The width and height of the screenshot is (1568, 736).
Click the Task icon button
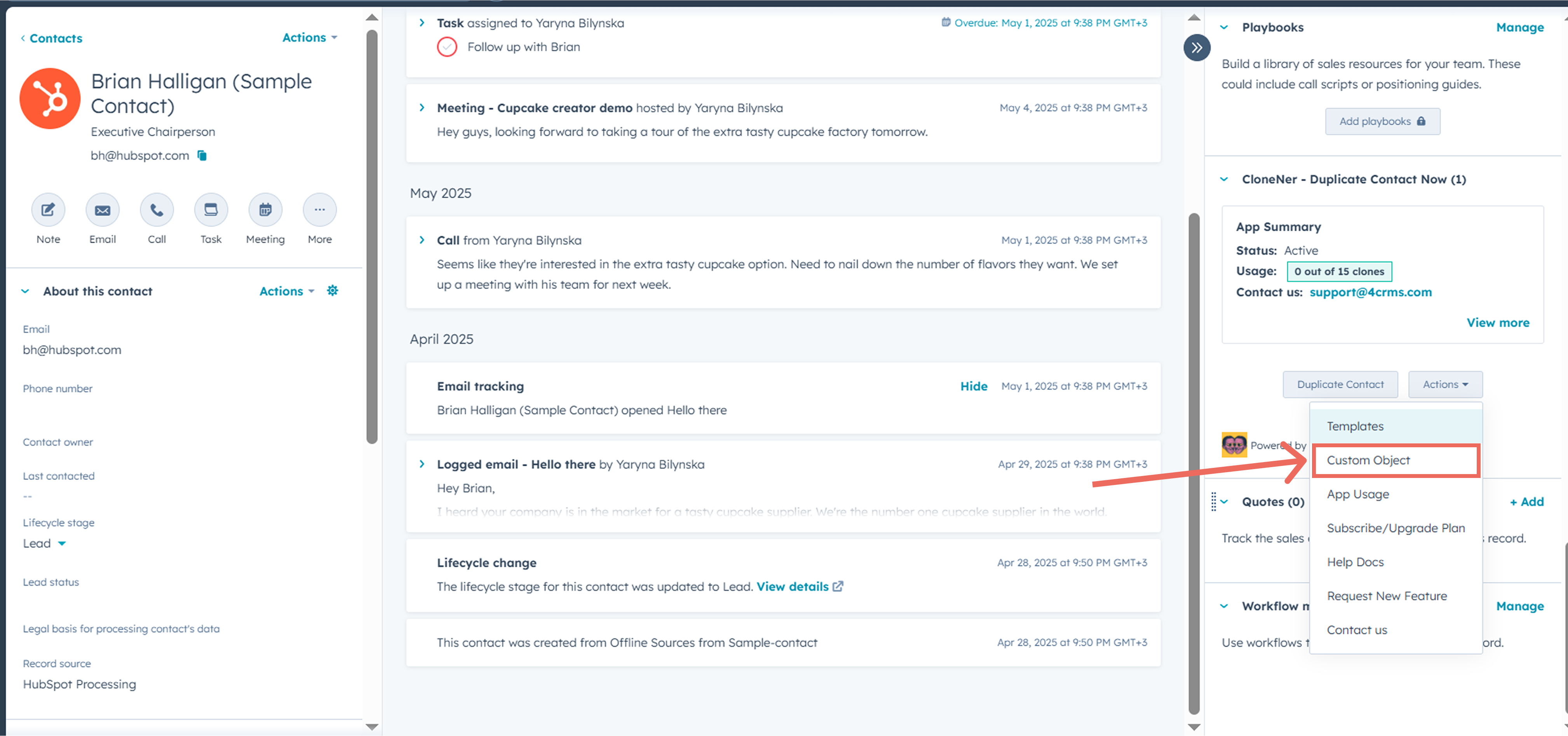click(x=211, y=210)
